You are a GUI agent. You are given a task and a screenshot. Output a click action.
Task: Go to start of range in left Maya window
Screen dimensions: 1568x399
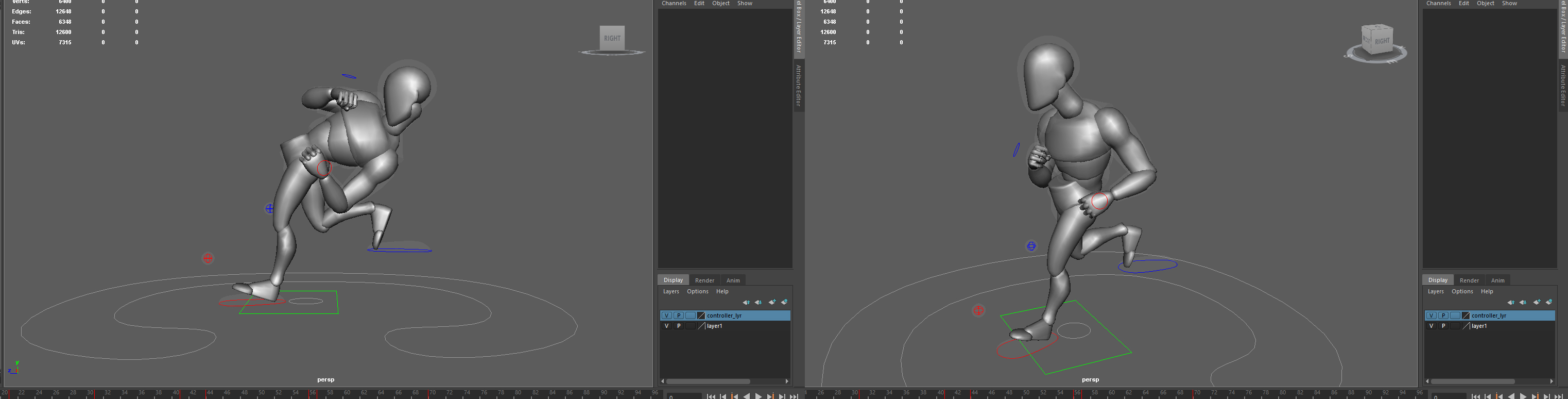pos(711,396)
